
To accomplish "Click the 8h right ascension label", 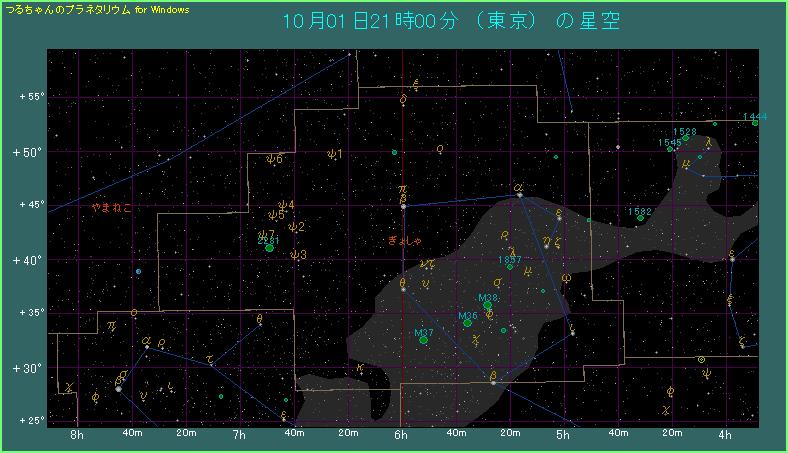I will pyautogui.click(x=77, y=435).
